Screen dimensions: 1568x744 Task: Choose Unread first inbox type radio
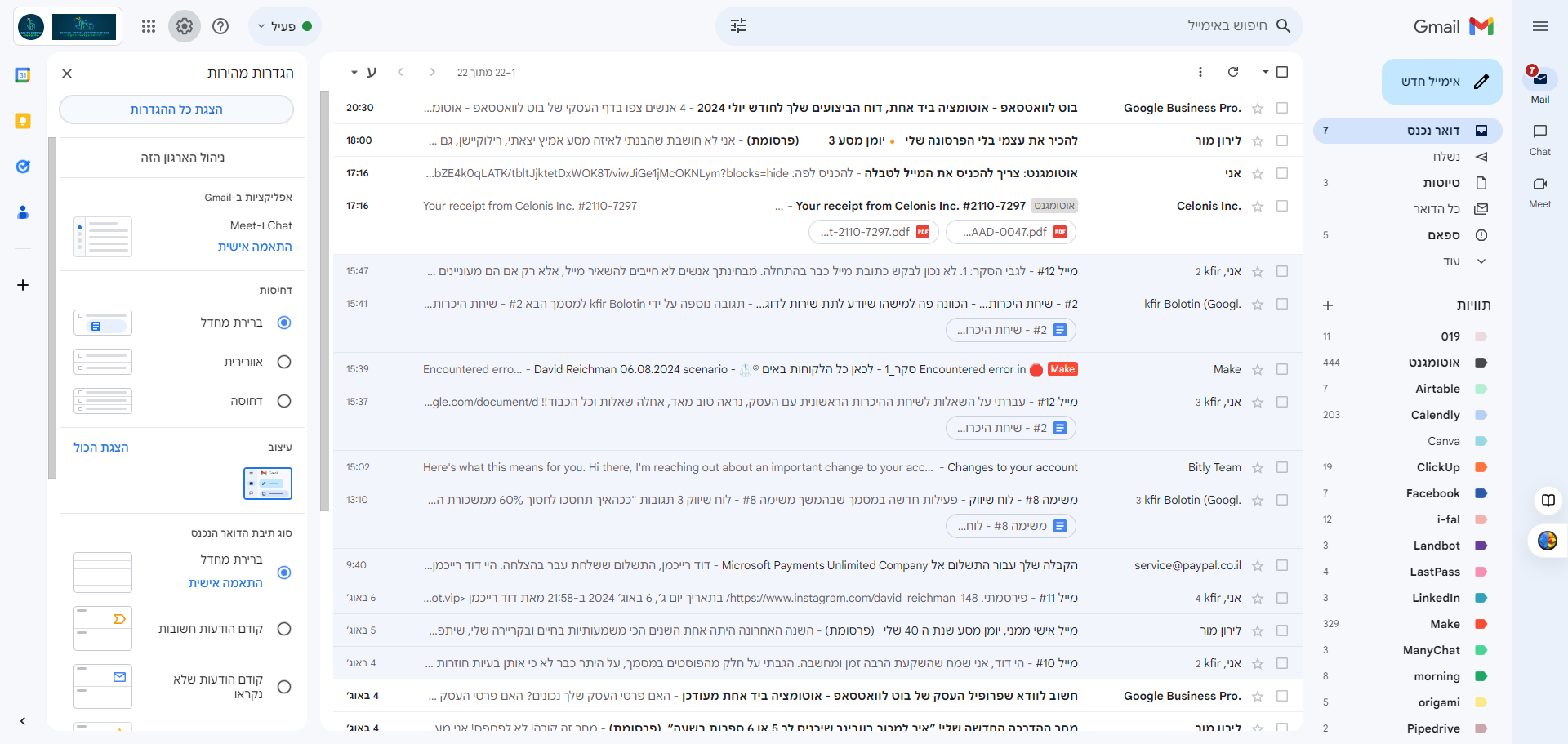click(x=284, y=687)
